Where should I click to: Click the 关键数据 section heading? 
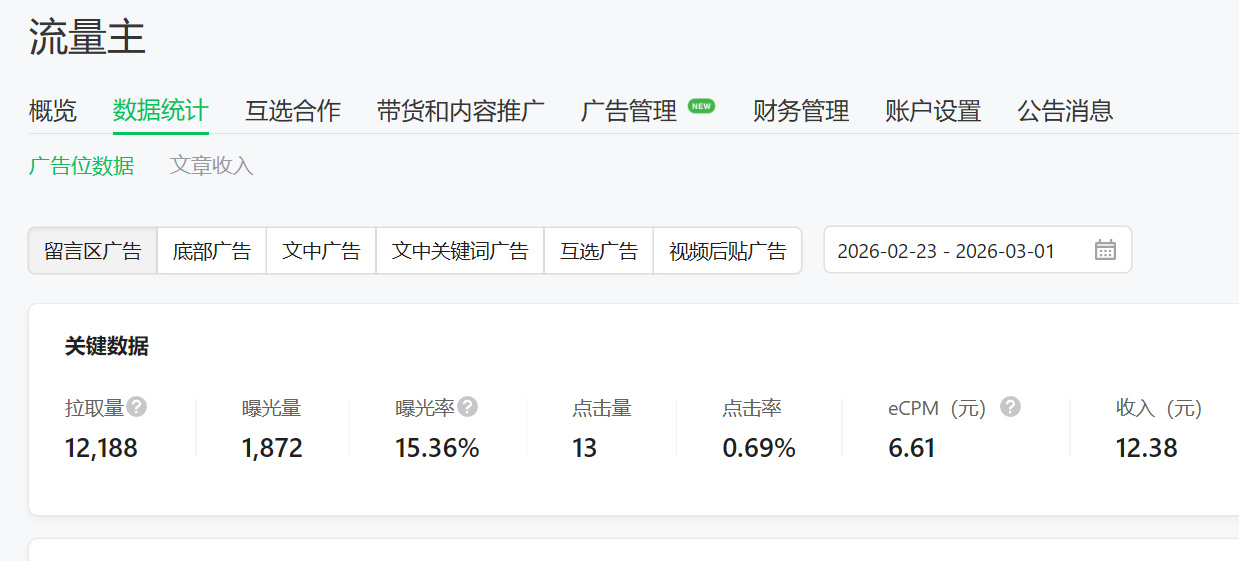coord(107,346)
